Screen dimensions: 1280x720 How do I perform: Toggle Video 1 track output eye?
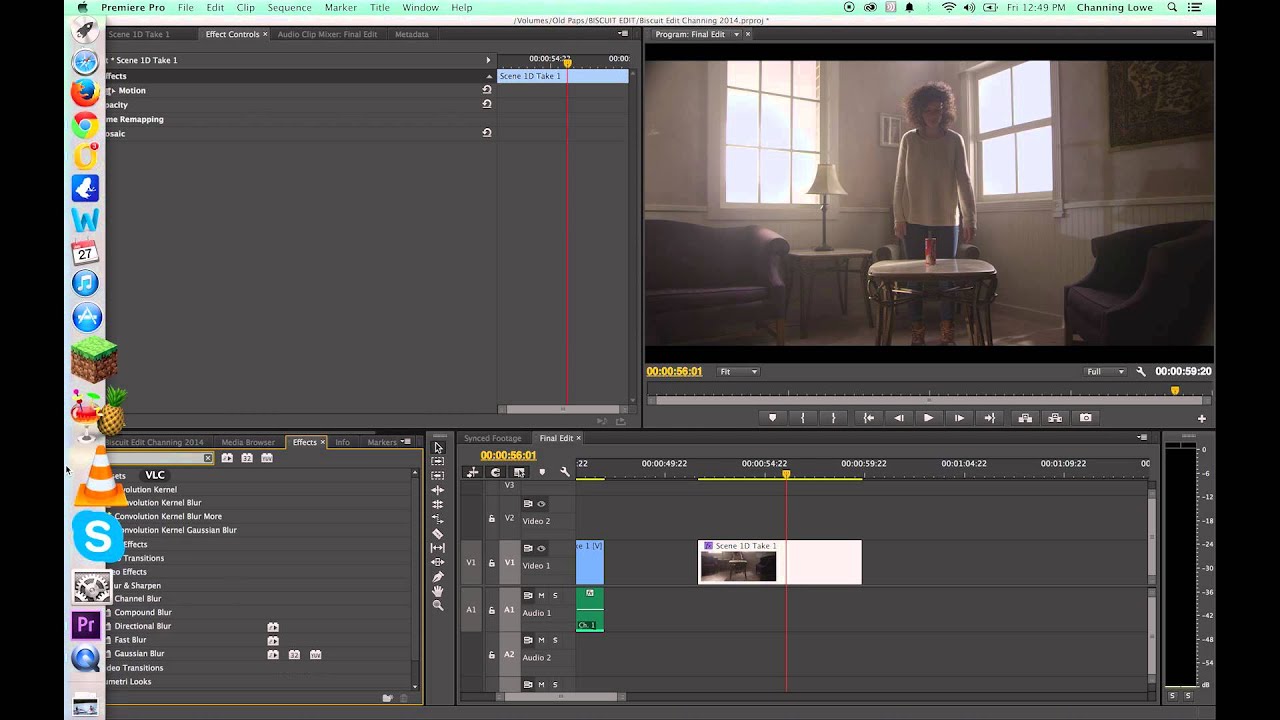(x=541, y=549)
